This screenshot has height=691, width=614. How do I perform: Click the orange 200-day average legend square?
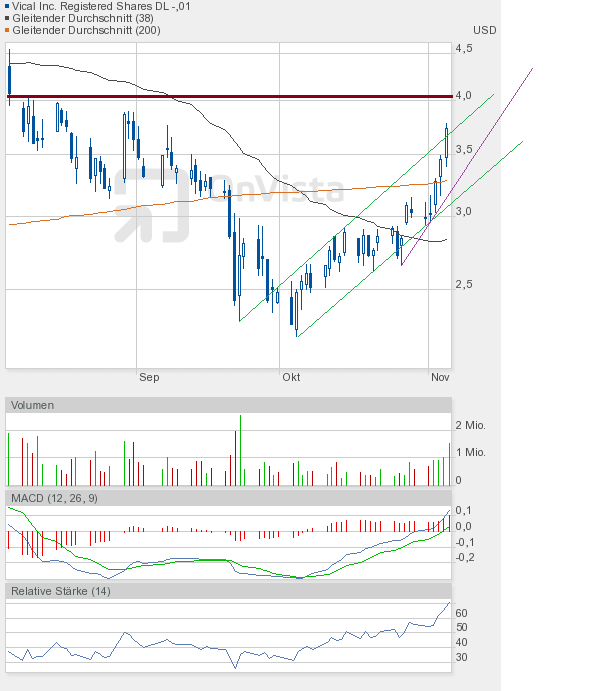[4, 30]
